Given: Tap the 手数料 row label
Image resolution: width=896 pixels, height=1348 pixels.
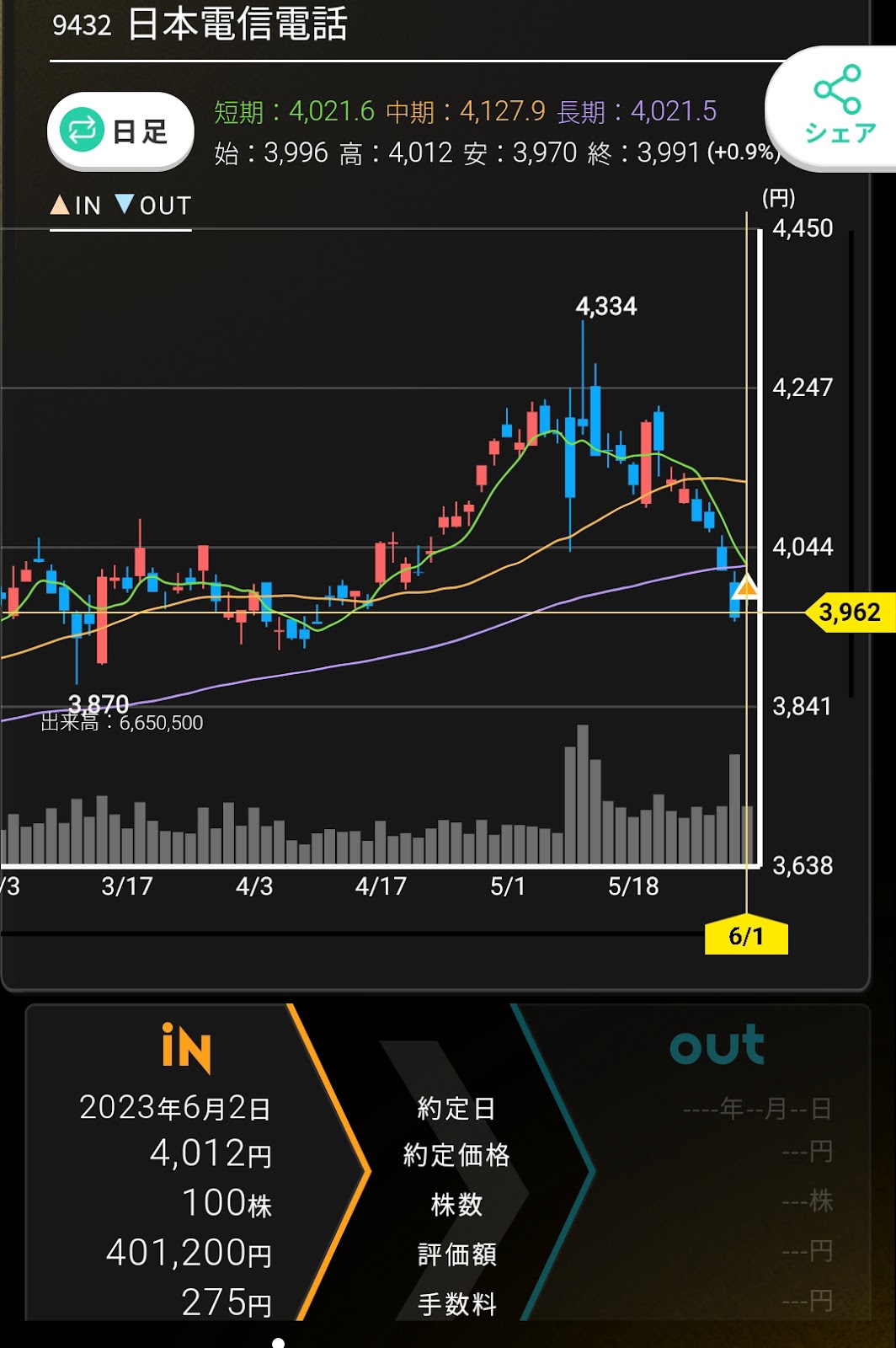Looking at the screenshot, I should click(x=456, y=1303).
